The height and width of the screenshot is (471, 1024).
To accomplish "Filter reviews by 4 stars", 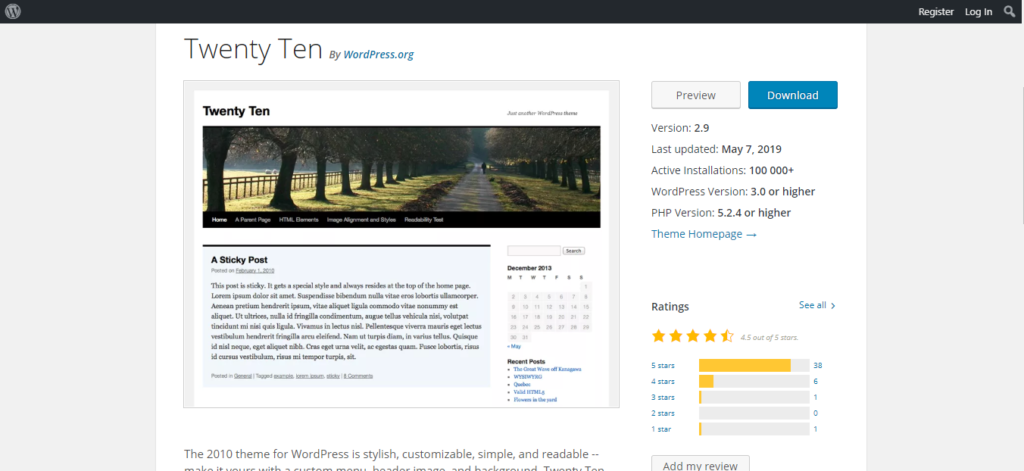I will [x=664, y=381].
